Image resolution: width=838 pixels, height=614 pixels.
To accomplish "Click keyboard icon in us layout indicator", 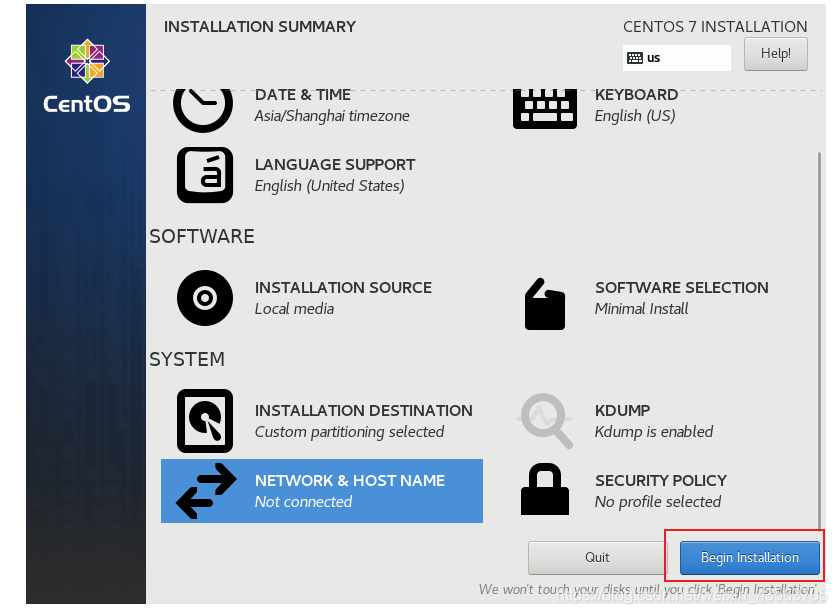I will tap(634, 58).
